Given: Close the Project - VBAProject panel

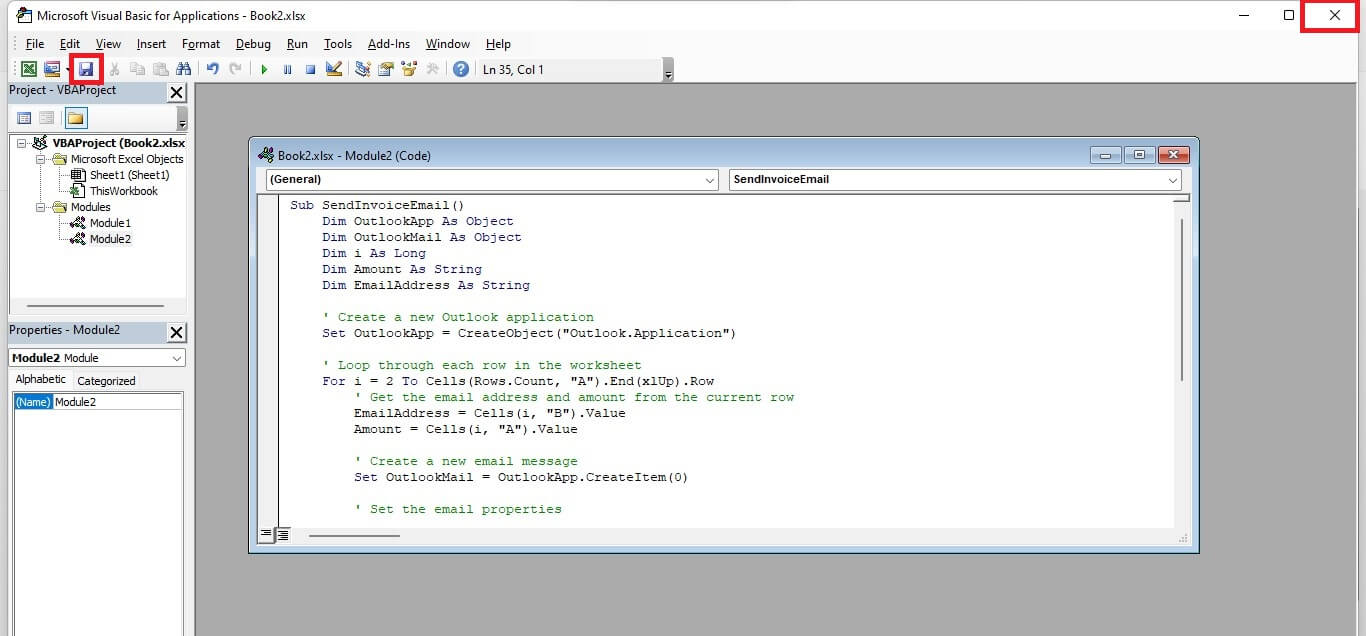Looking at the screenshot, I should tap(176, 92).
